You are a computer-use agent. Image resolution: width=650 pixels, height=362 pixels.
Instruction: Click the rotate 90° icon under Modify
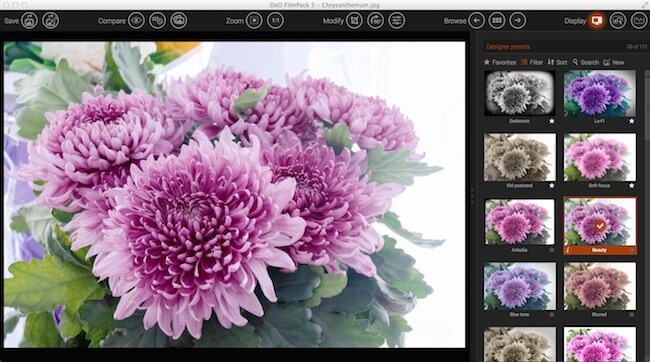(x=376, y=20)
